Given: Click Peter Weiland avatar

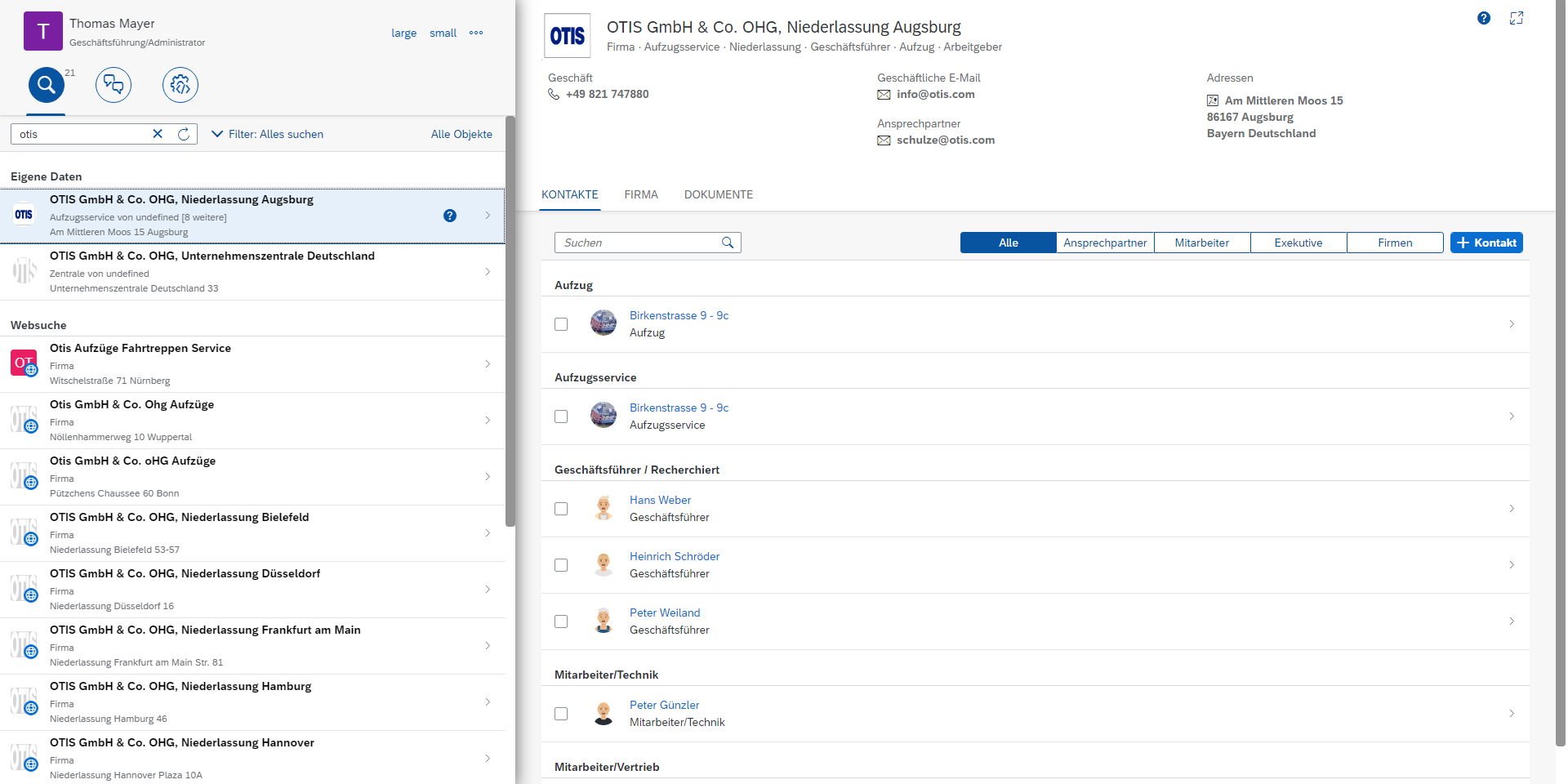Looking at the screenshot, I should pos(604,621).
